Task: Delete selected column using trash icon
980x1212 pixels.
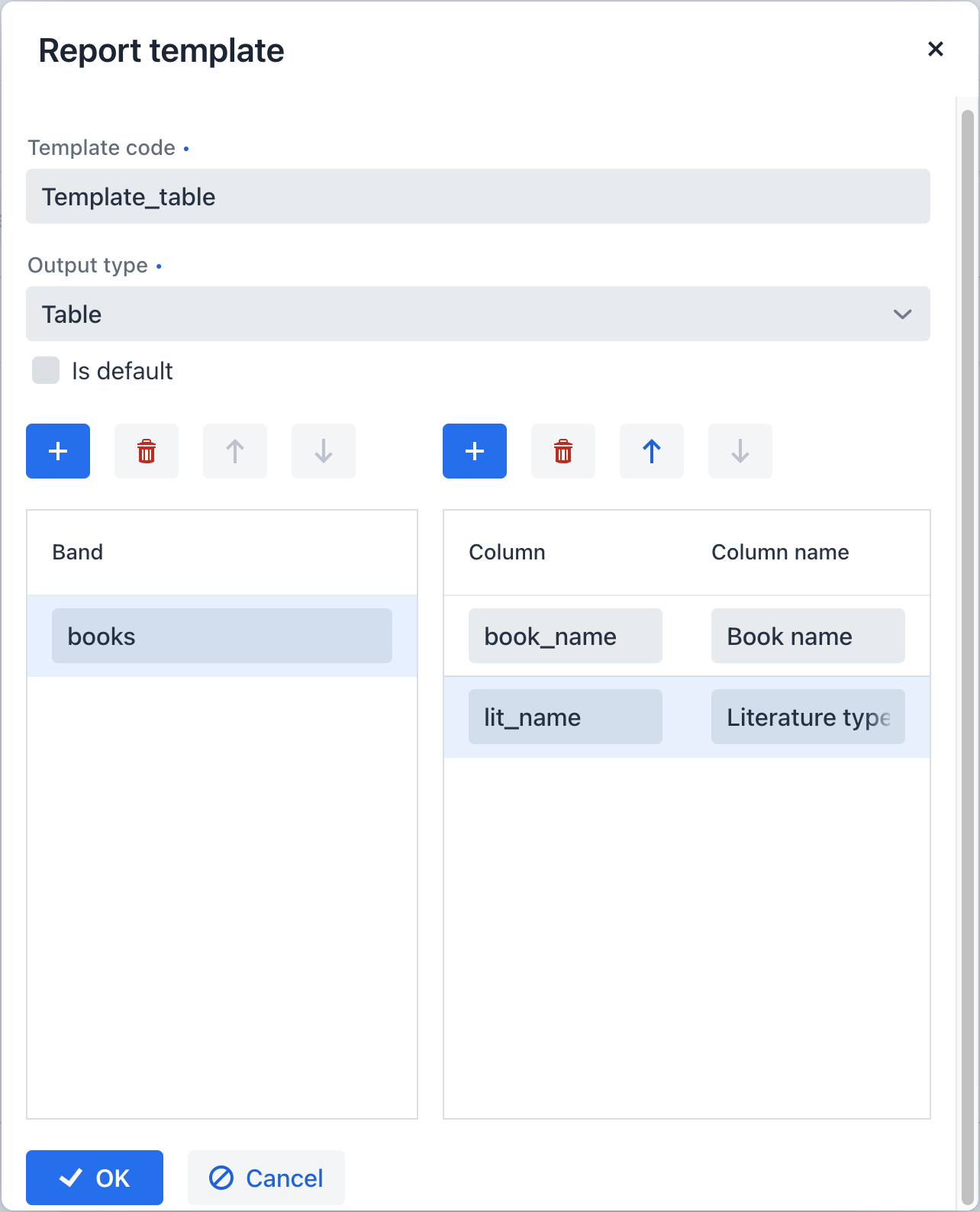Action: (x=563, y=451)
